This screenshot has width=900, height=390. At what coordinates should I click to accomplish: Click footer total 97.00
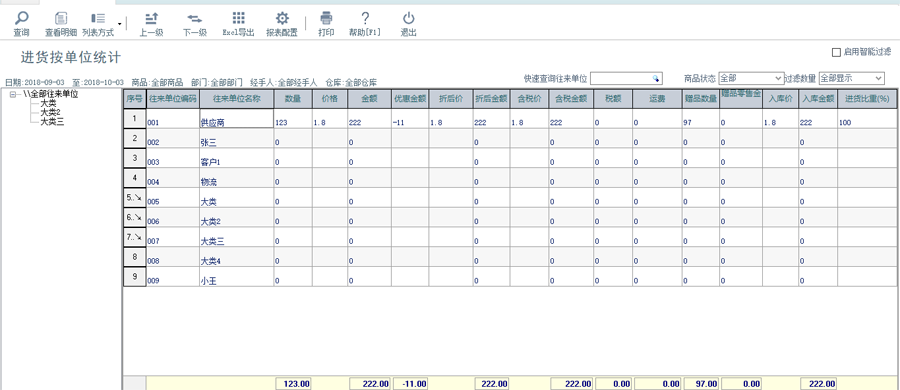click(x=701, y=384)
